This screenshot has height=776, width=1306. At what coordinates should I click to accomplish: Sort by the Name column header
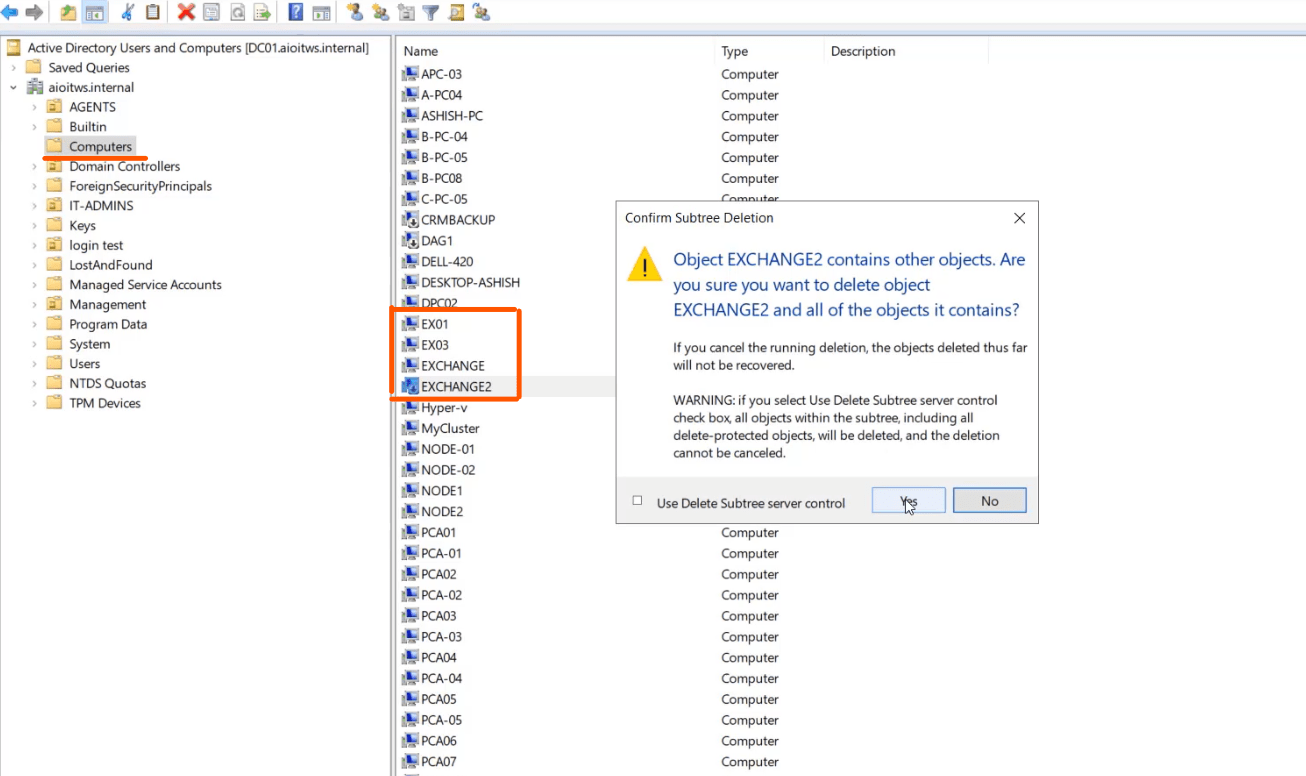point(419,50)
